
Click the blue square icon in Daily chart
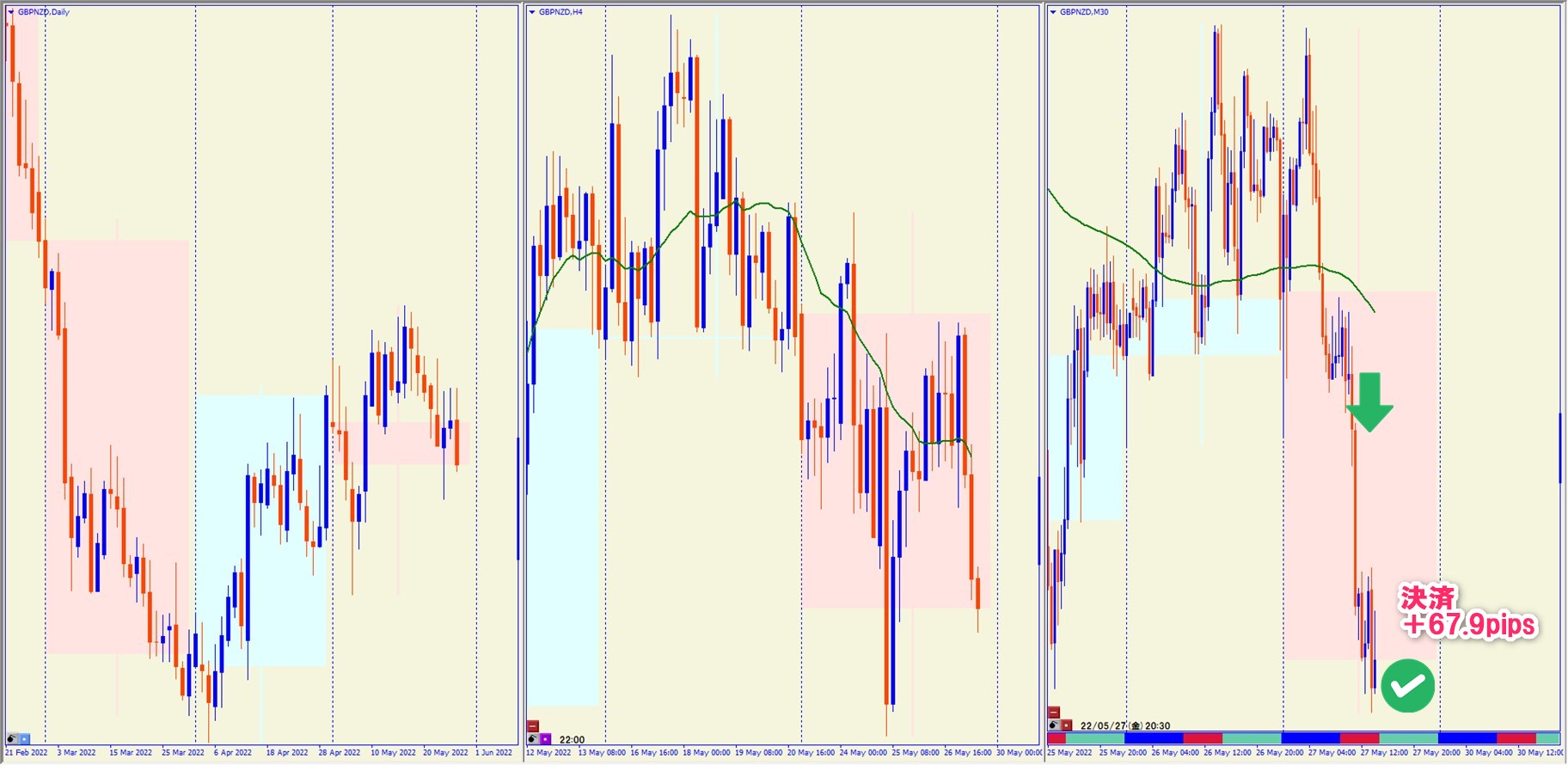(24, 738)
